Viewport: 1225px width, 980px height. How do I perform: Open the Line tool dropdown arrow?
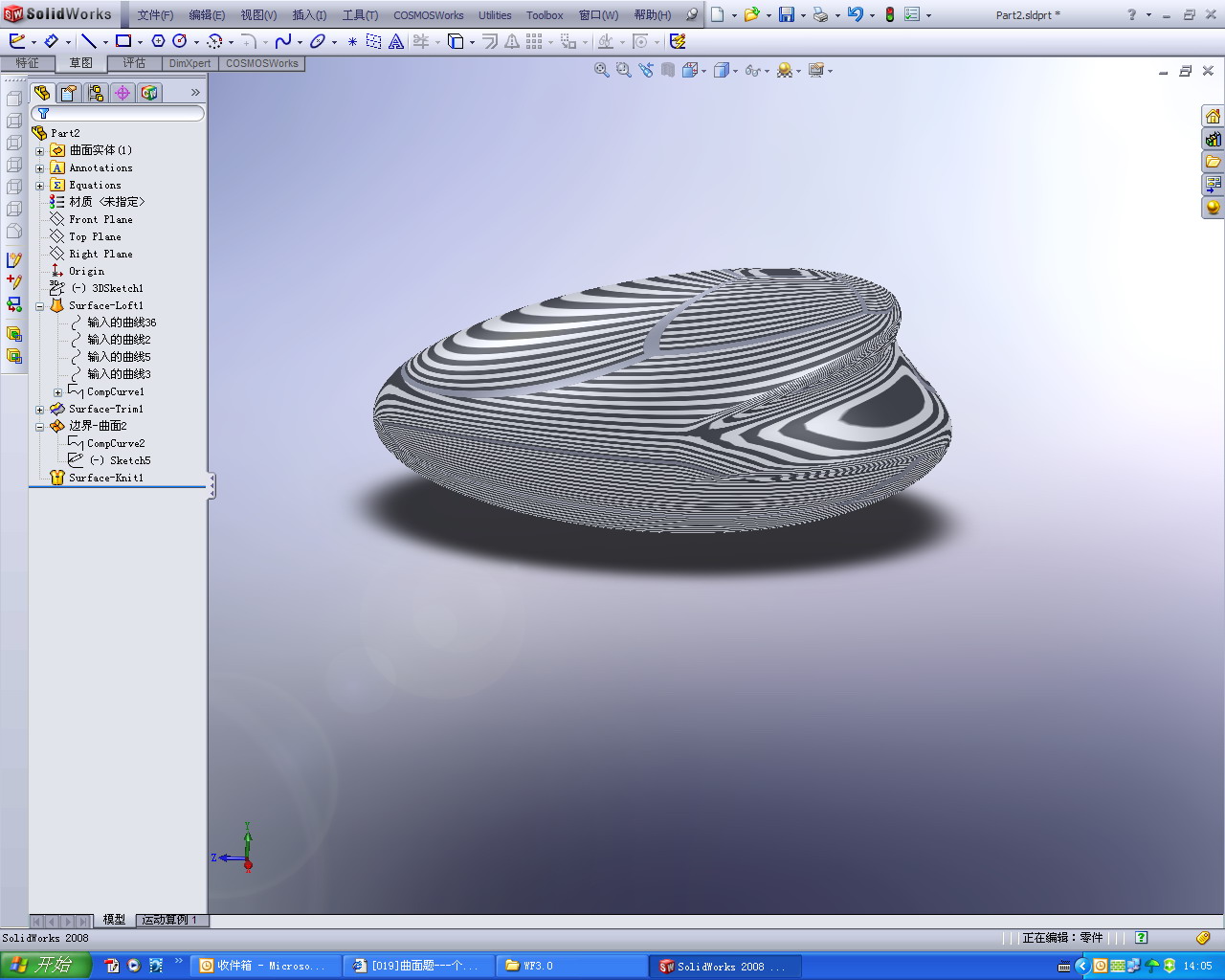click(105, 42)
